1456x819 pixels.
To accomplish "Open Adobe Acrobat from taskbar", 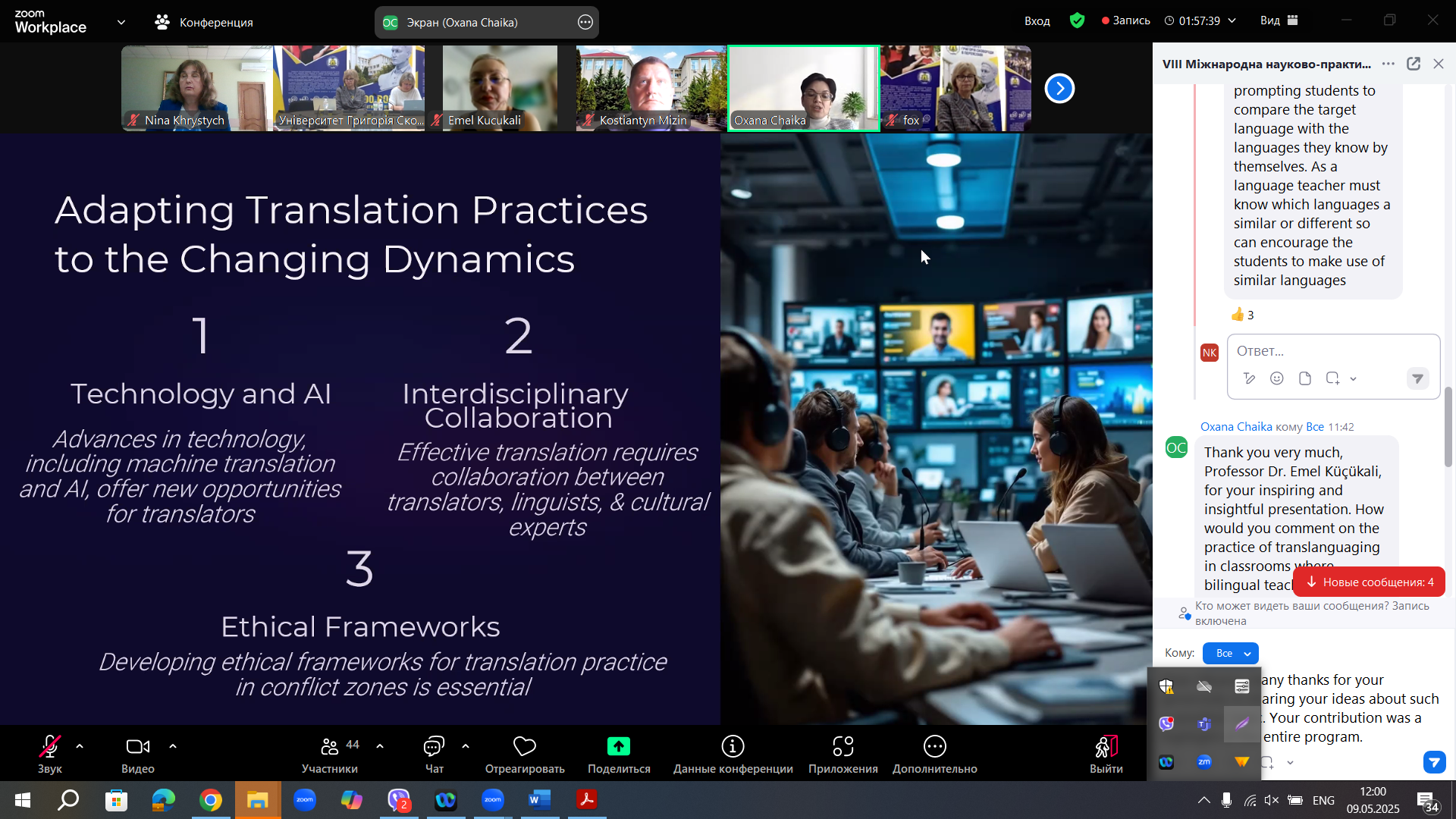I will pos(586,800).
